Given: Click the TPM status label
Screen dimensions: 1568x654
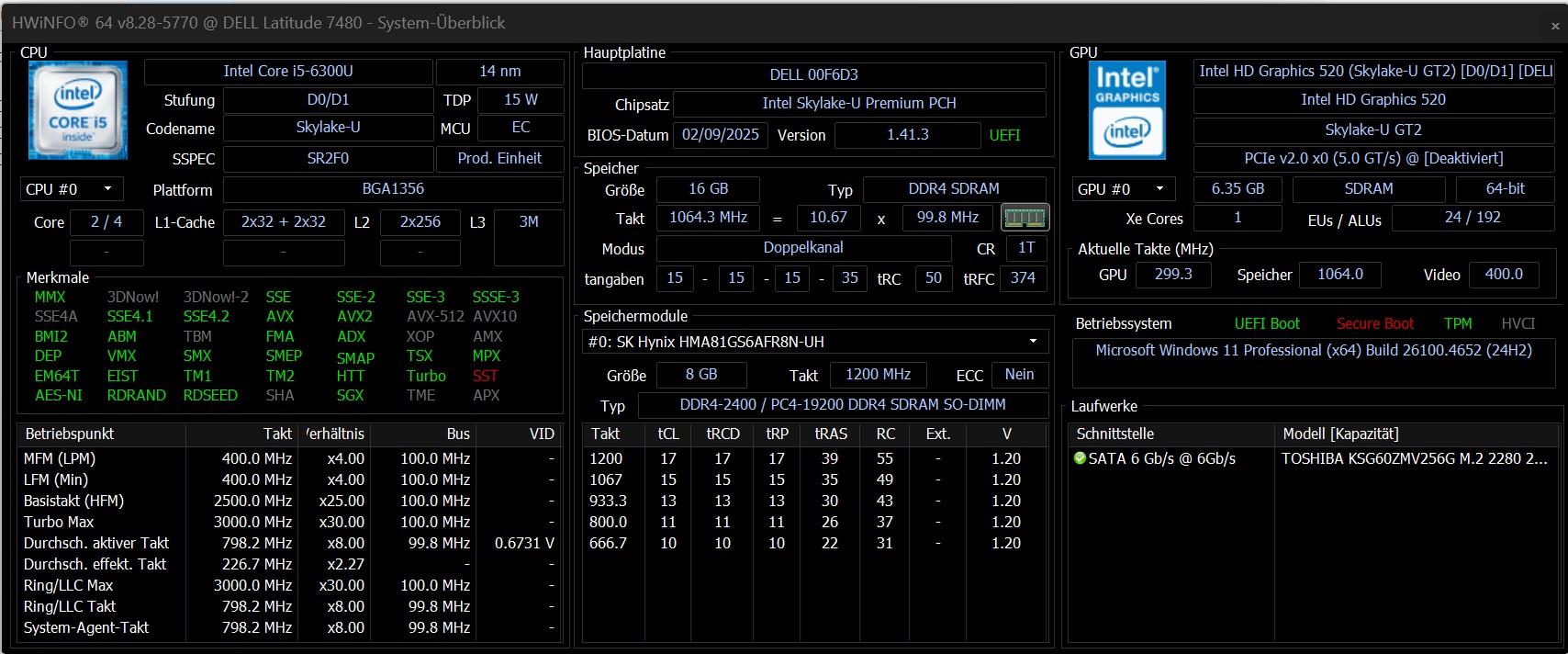Looking at the screenshot, I should pos(1457,323).
